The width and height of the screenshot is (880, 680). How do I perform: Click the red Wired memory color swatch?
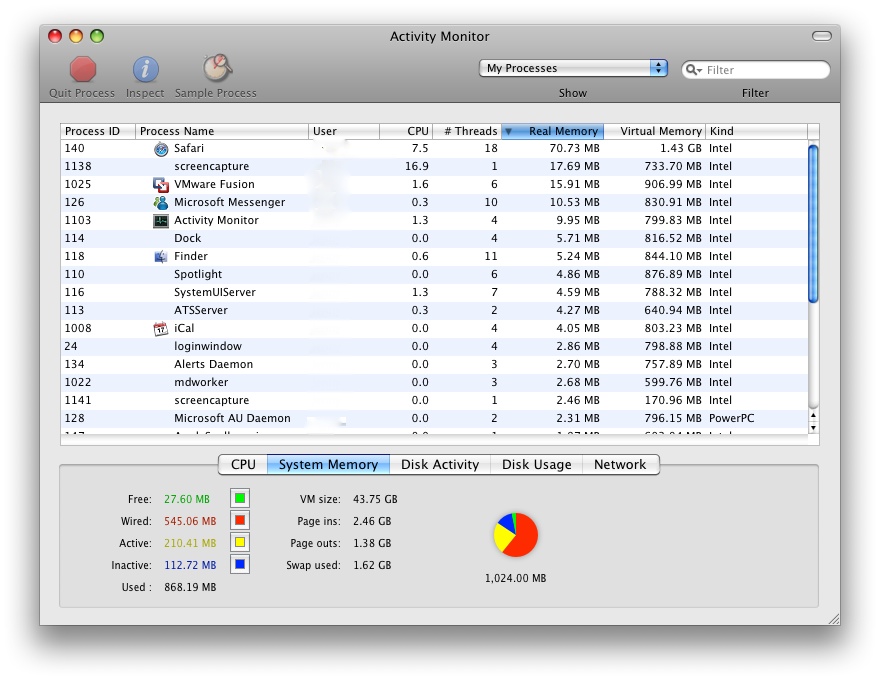click(x=240, y=521)
